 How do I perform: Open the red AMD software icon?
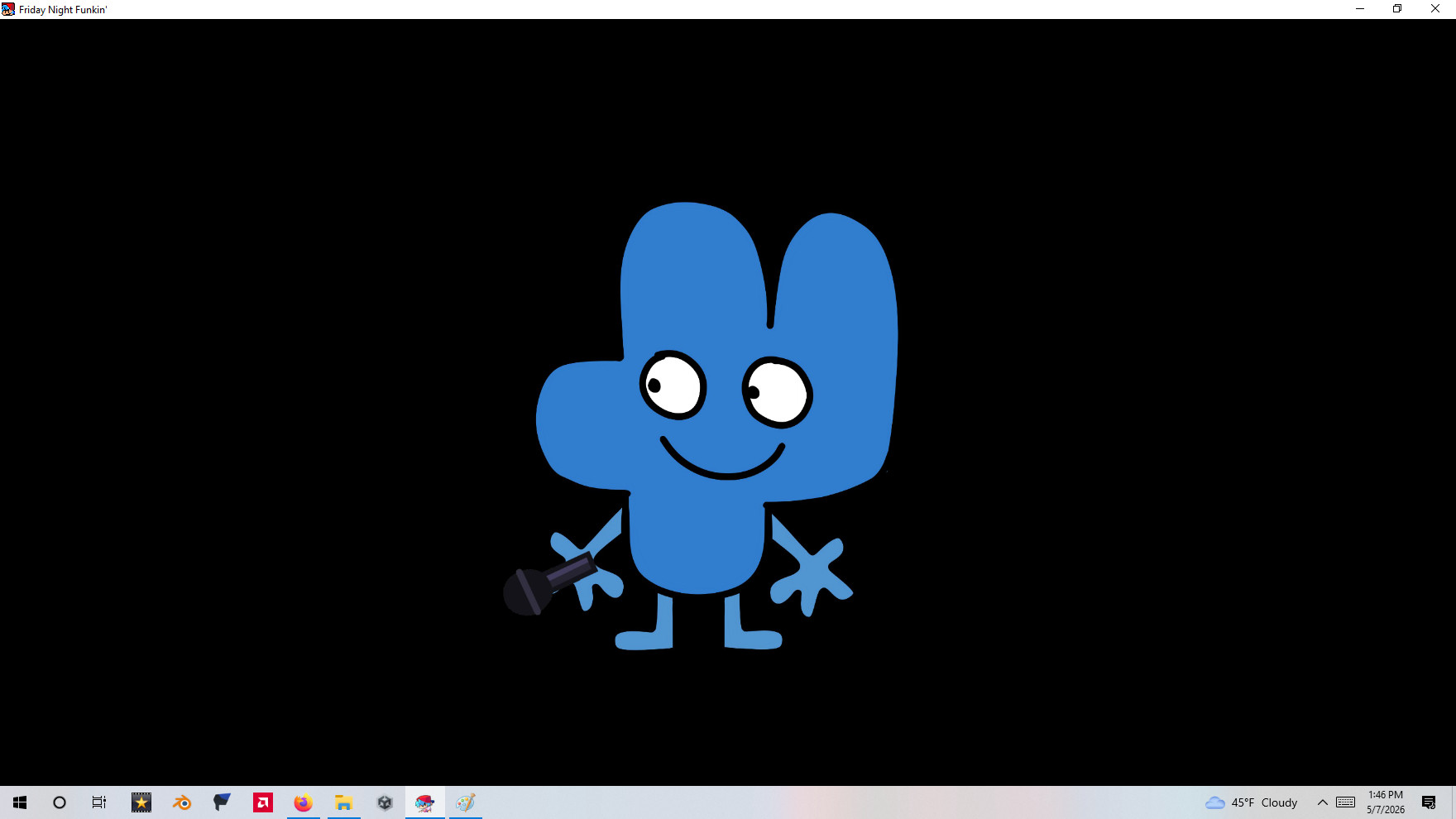pos(263,802)
